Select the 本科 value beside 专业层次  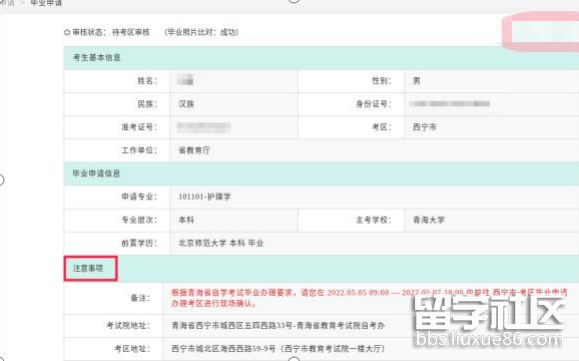pyautogui.click(x=186, y=220)
